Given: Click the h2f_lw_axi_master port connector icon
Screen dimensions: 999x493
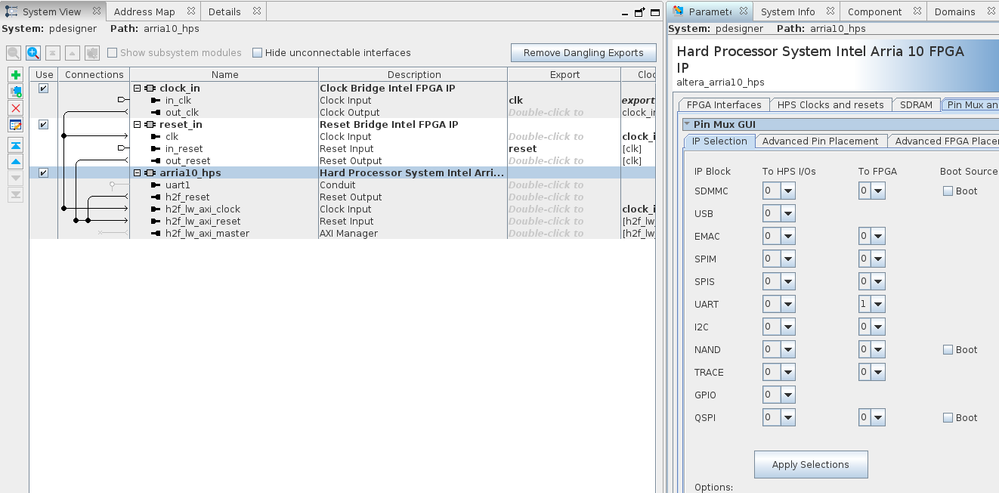Looking at the screenshot, I should [155, 234].
